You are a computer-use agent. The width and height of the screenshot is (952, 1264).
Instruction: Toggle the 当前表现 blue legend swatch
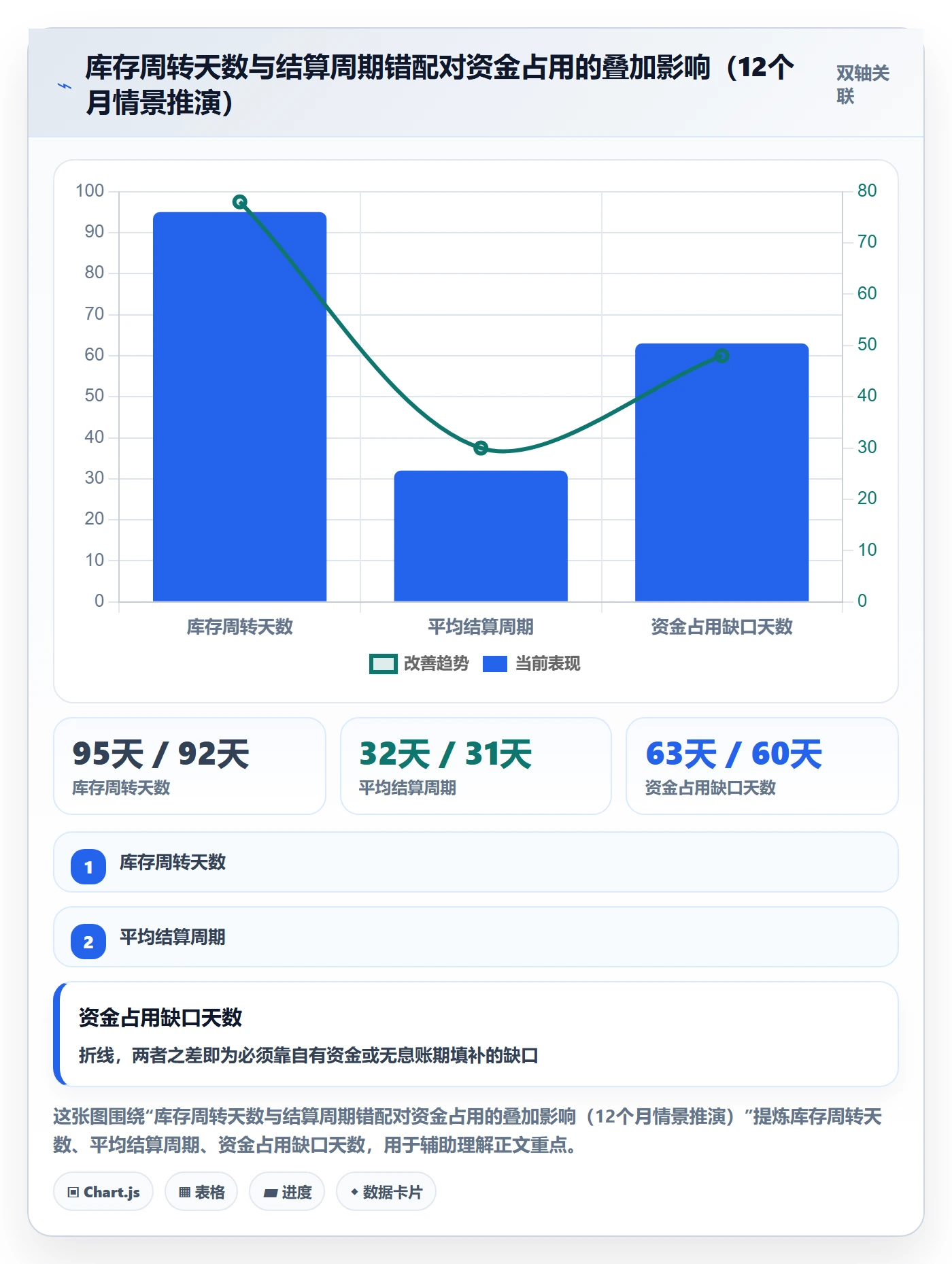click(x=494, y=664)
